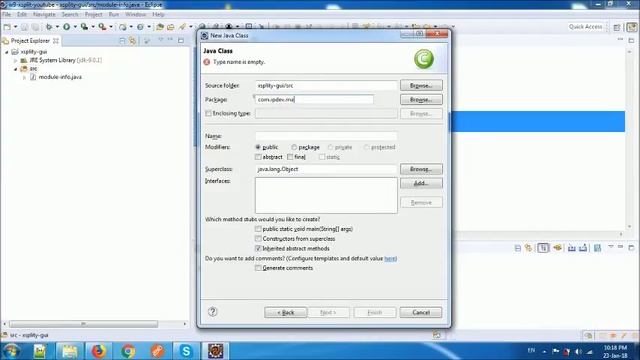This screenshot has width=640, height=360.
Task: Click the class Name input field
Action: point(326,136)
